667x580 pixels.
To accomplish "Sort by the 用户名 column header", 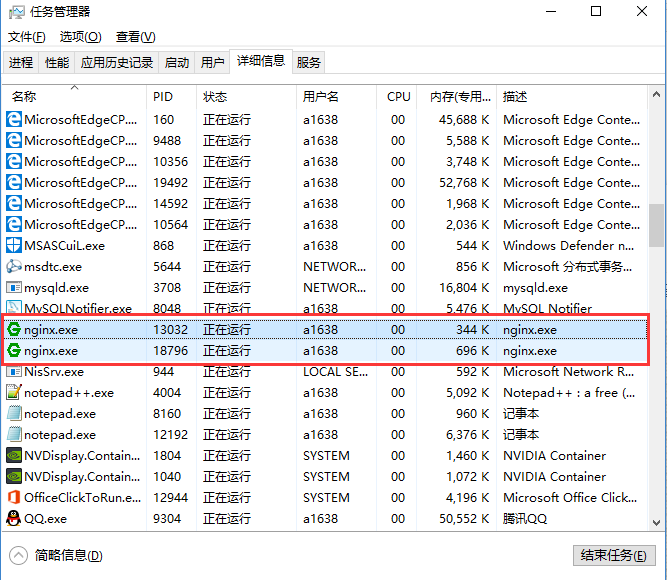I will (x=336, y=97).
